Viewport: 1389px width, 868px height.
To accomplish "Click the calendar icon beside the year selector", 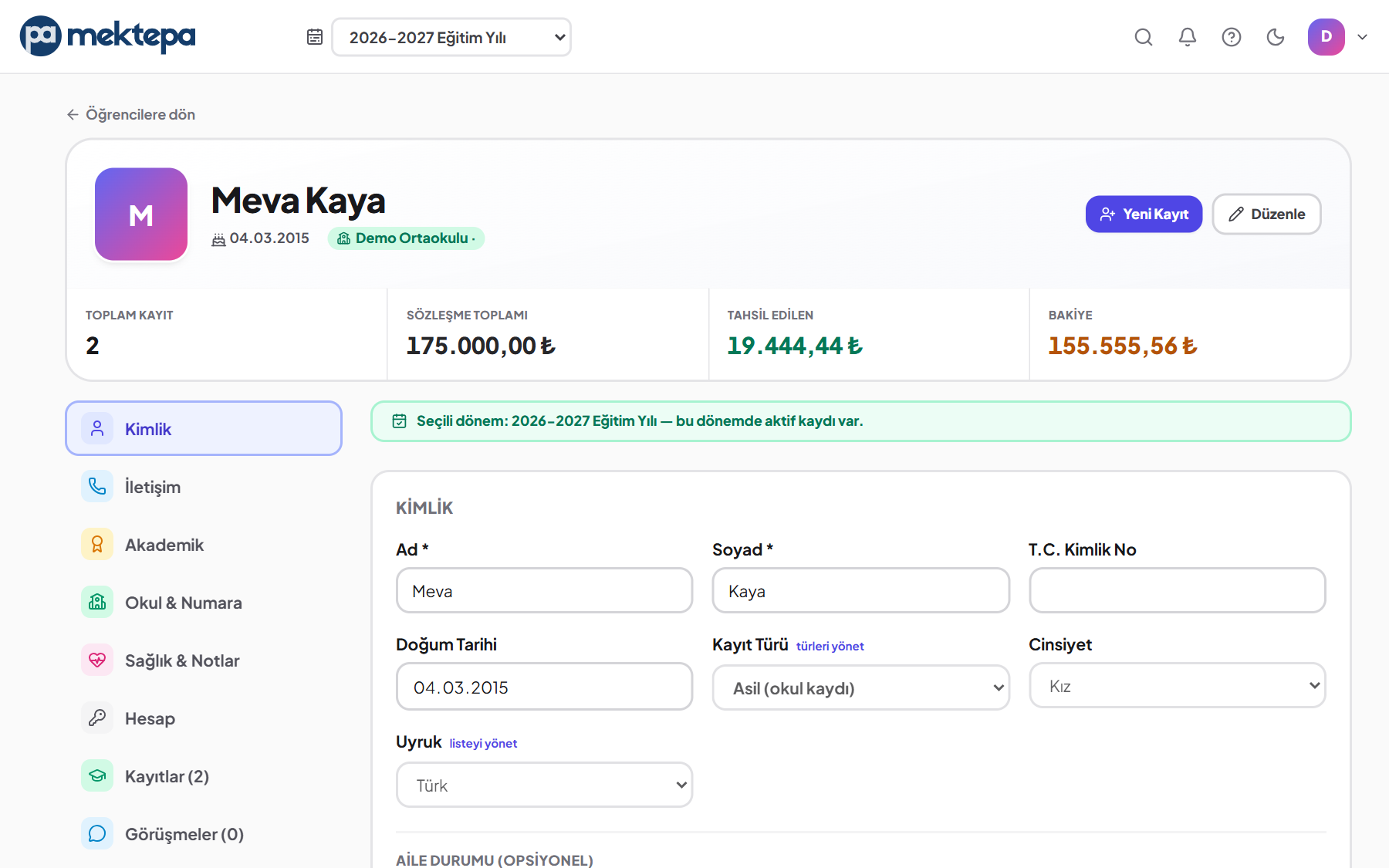I will pyautogui.click(x=315, y=37).
